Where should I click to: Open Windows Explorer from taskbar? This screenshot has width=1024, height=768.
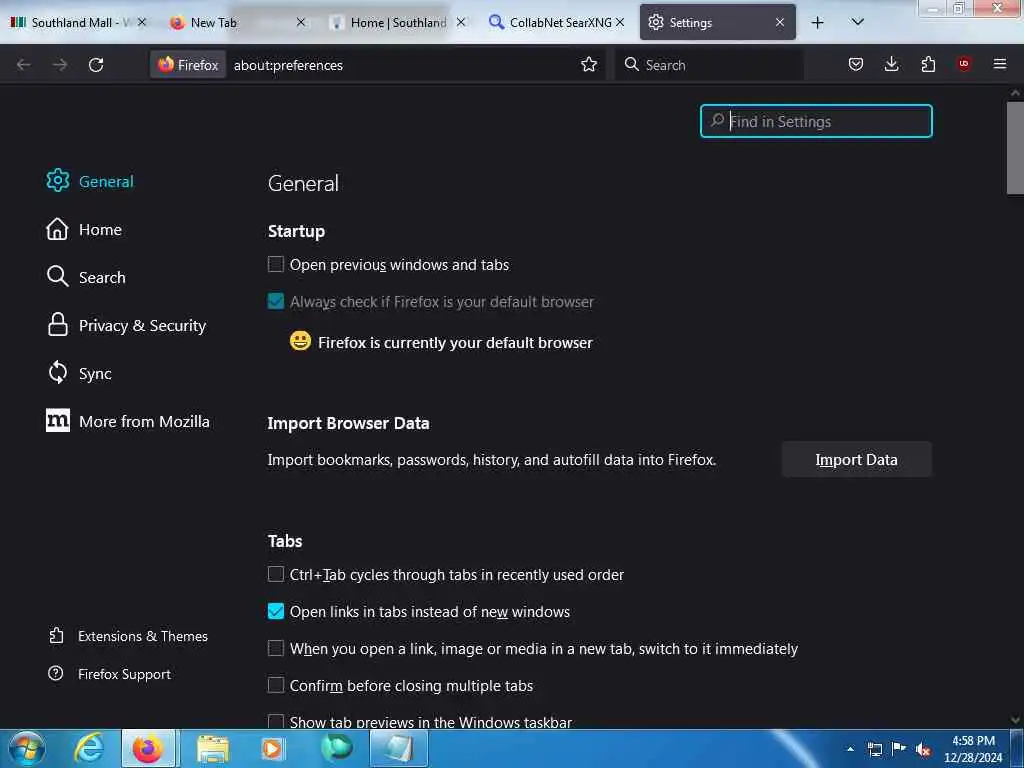tap(212, 748)
